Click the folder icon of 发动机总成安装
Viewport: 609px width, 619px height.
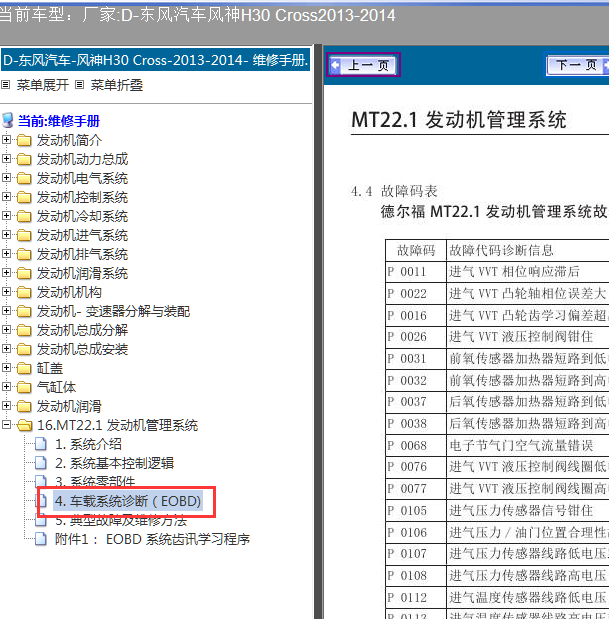24,349
